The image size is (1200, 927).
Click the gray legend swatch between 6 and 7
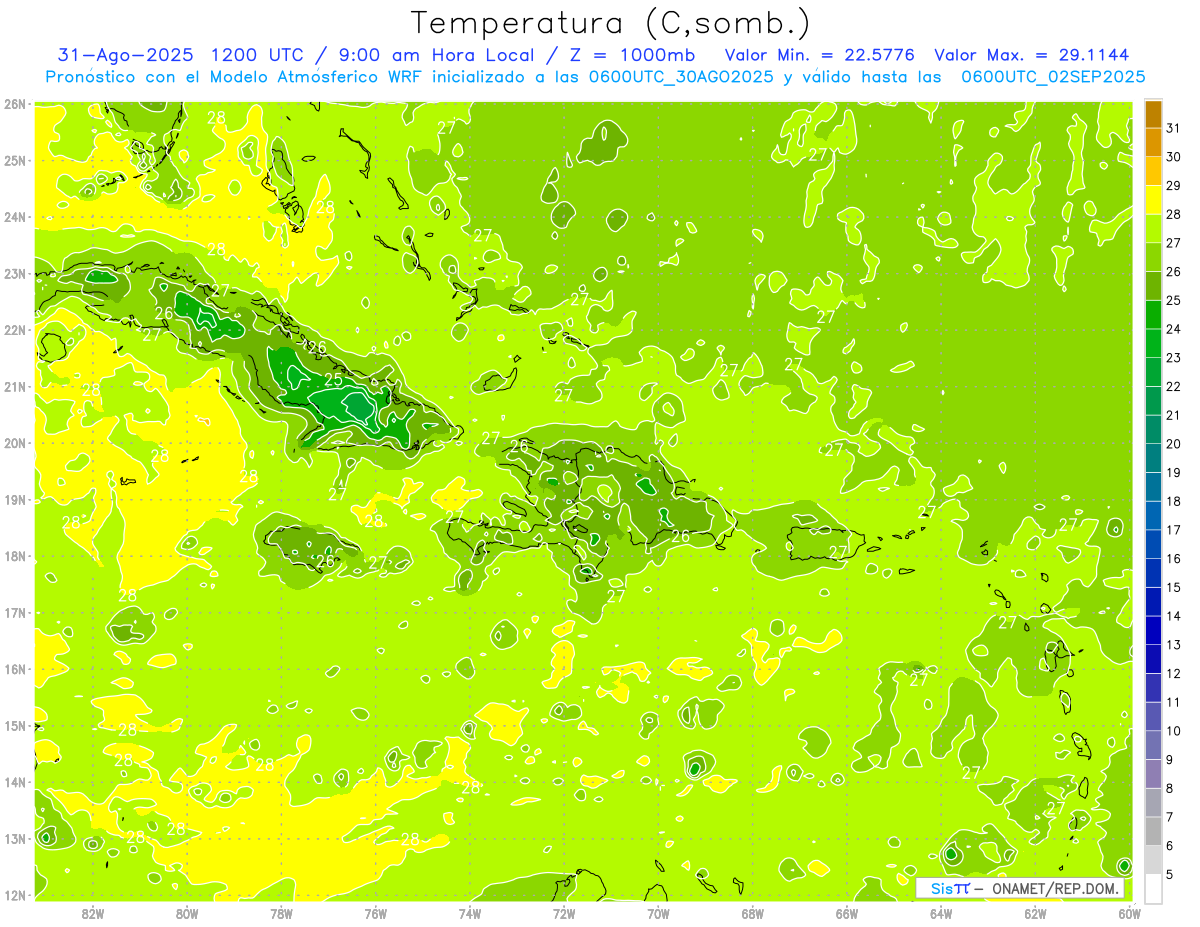[x=1153, y=831]
